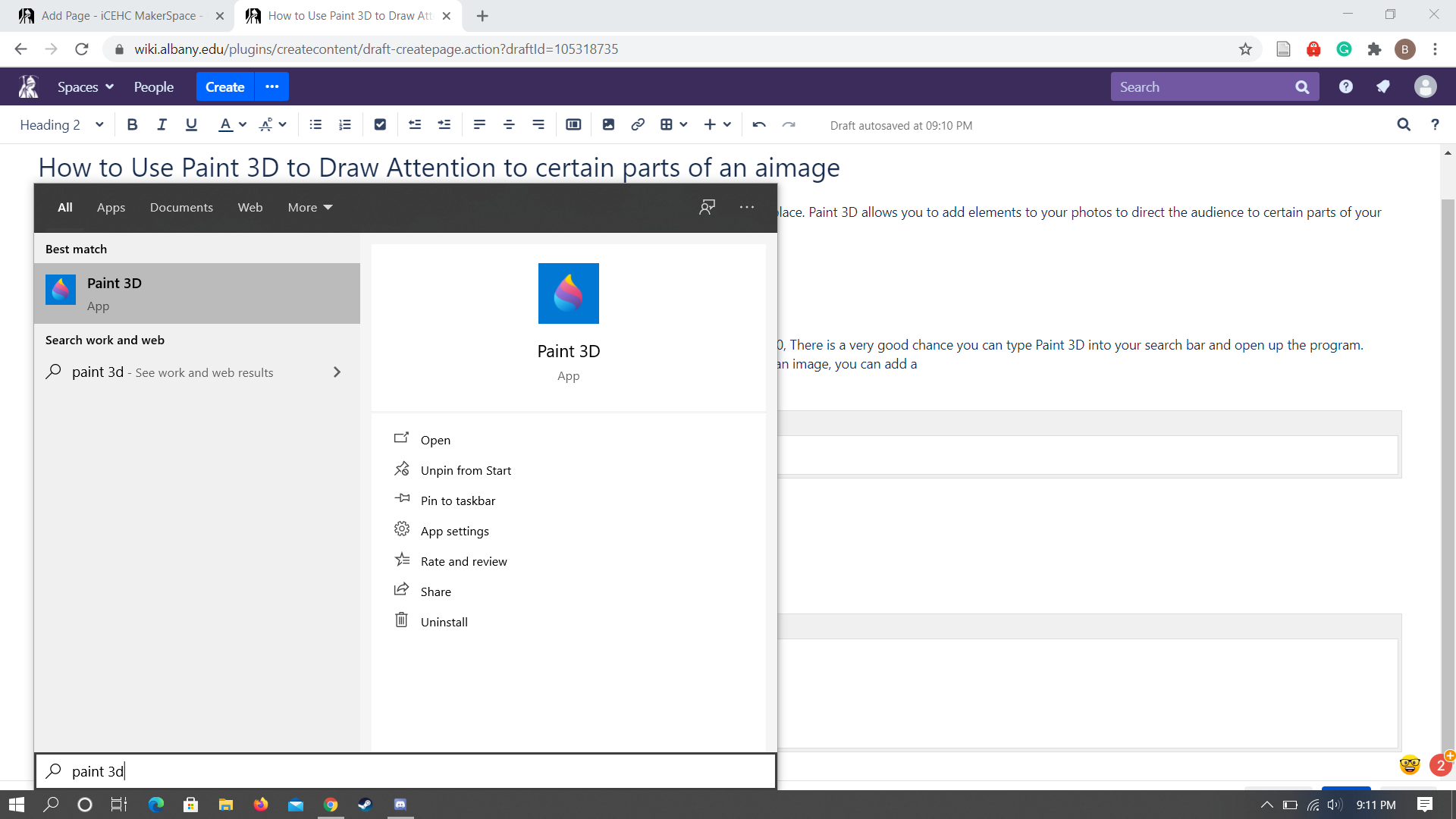Reload the browser page
The width and height of the screenshot is (1456, 819).
(x=82, y=49)
